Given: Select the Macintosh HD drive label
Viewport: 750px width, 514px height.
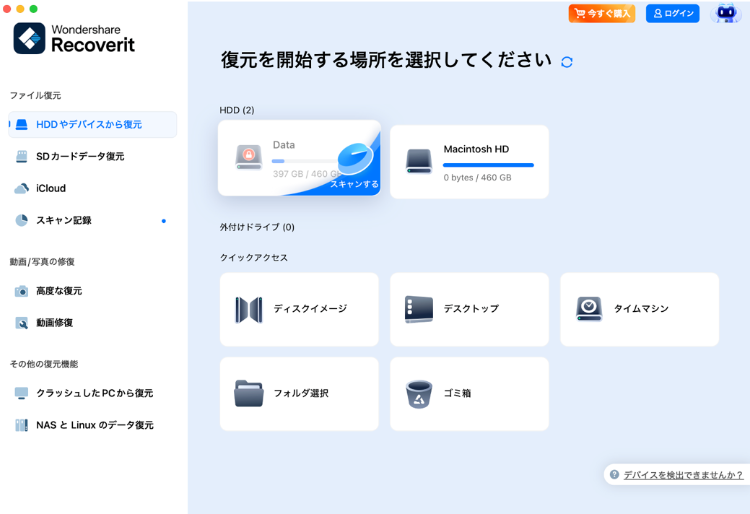Looking at the screenshot, I should click(476, 149).
